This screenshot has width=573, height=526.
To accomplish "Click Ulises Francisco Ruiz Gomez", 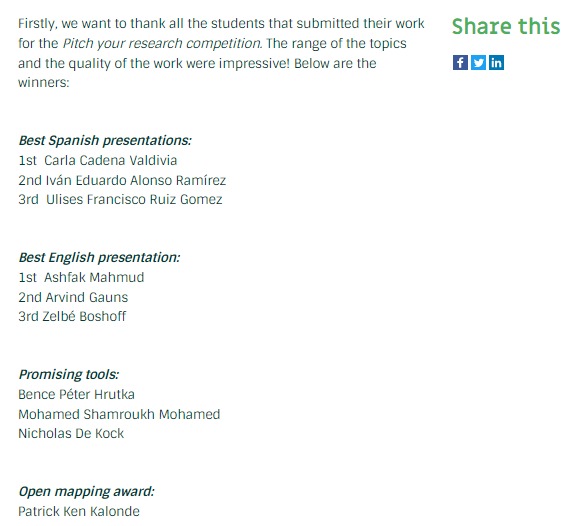I will tap(134, 200).
